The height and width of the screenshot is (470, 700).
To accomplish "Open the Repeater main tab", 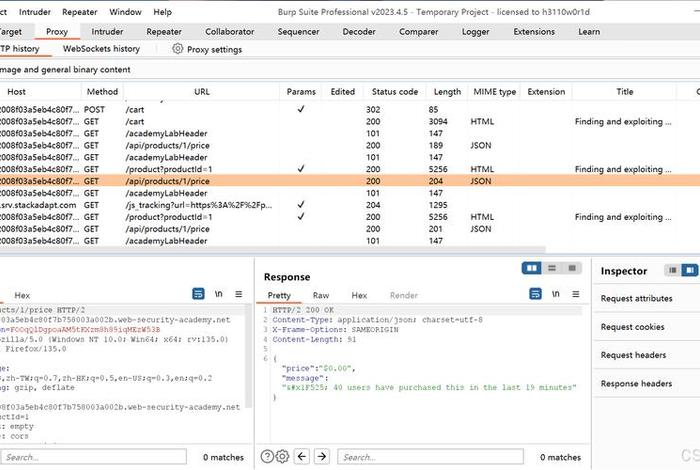I will coord(164,31).
